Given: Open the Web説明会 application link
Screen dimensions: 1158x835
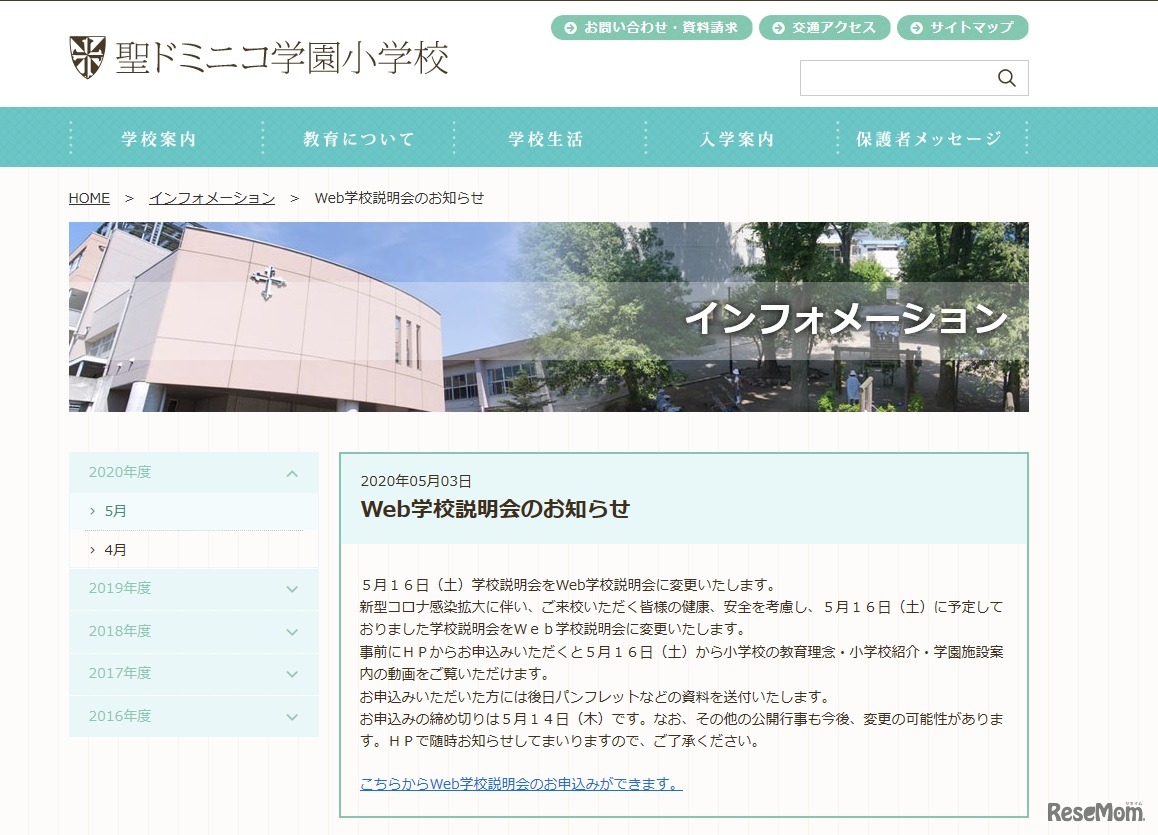Looking at the screenshot, I should coord(518,785).
